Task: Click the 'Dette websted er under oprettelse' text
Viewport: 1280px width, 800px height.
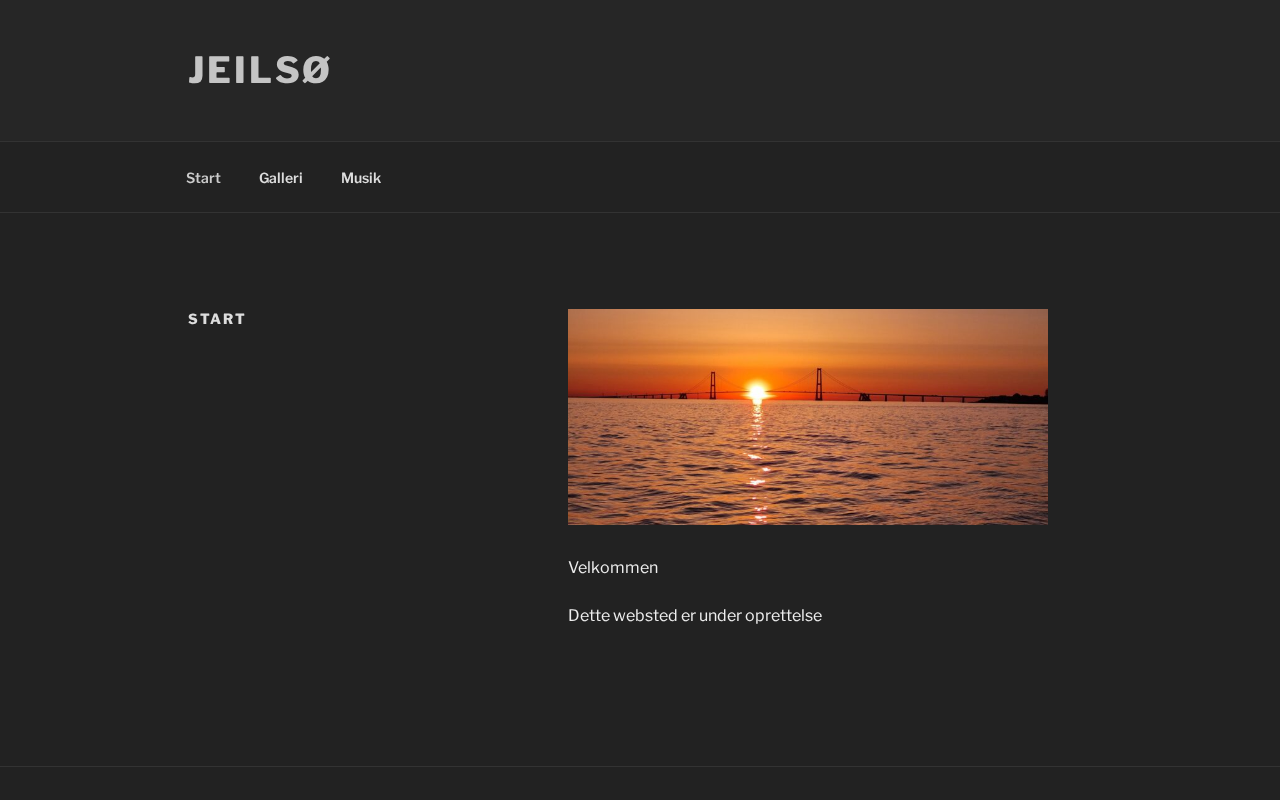Action: click(x=695, y=616)
